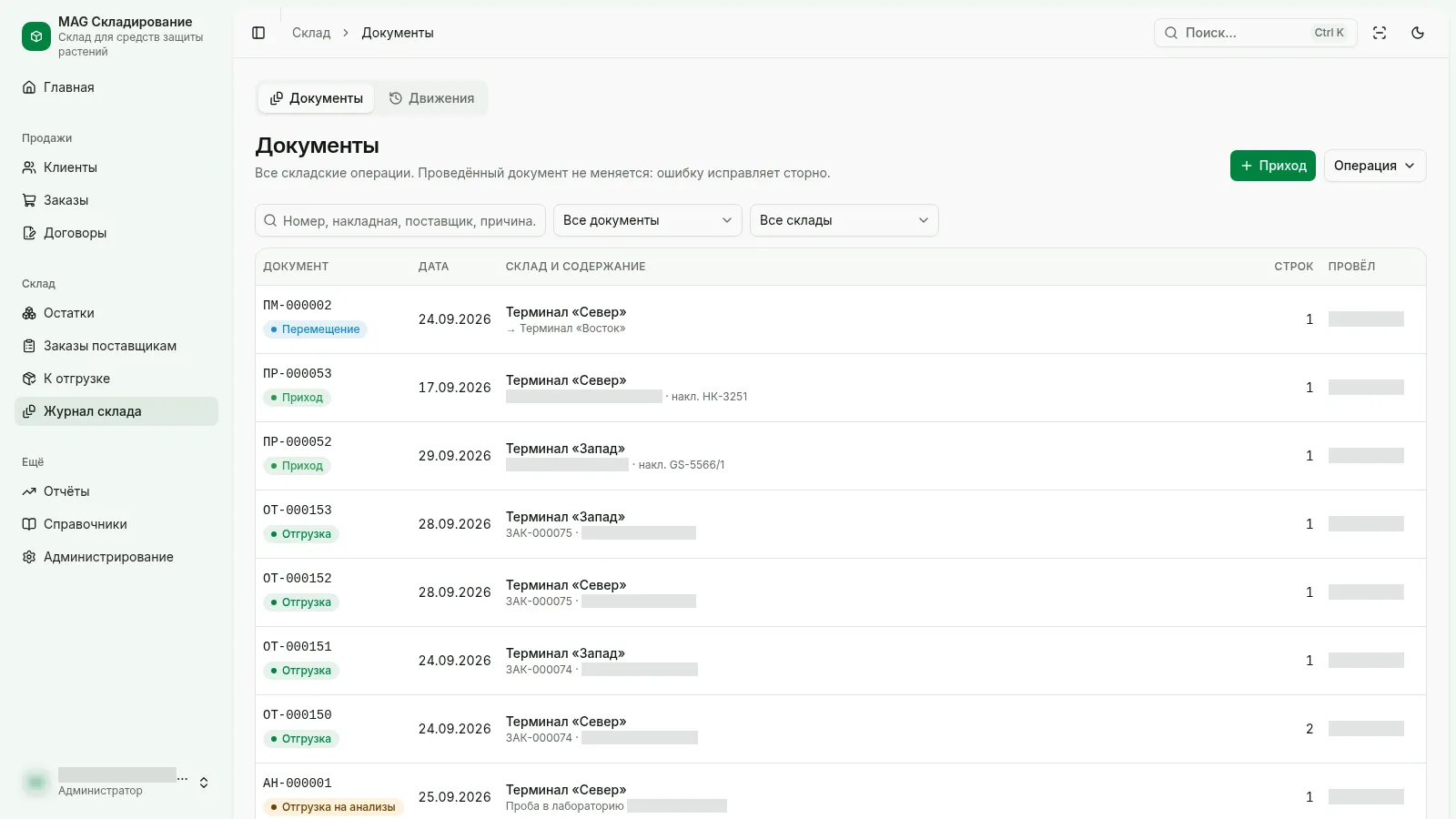This screenshot has width=1456, height=819.
Task: Click the Поиск search box
Action: click(x=1256, y=33)
